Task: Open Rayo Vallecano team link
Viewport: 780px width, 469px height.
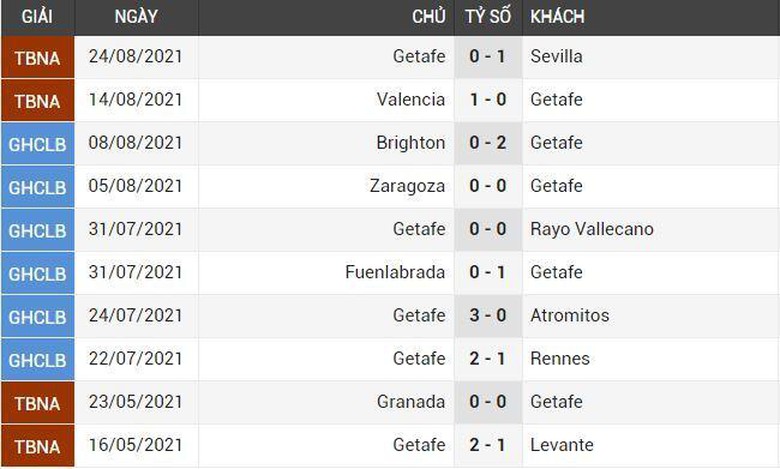Action: 592,229
